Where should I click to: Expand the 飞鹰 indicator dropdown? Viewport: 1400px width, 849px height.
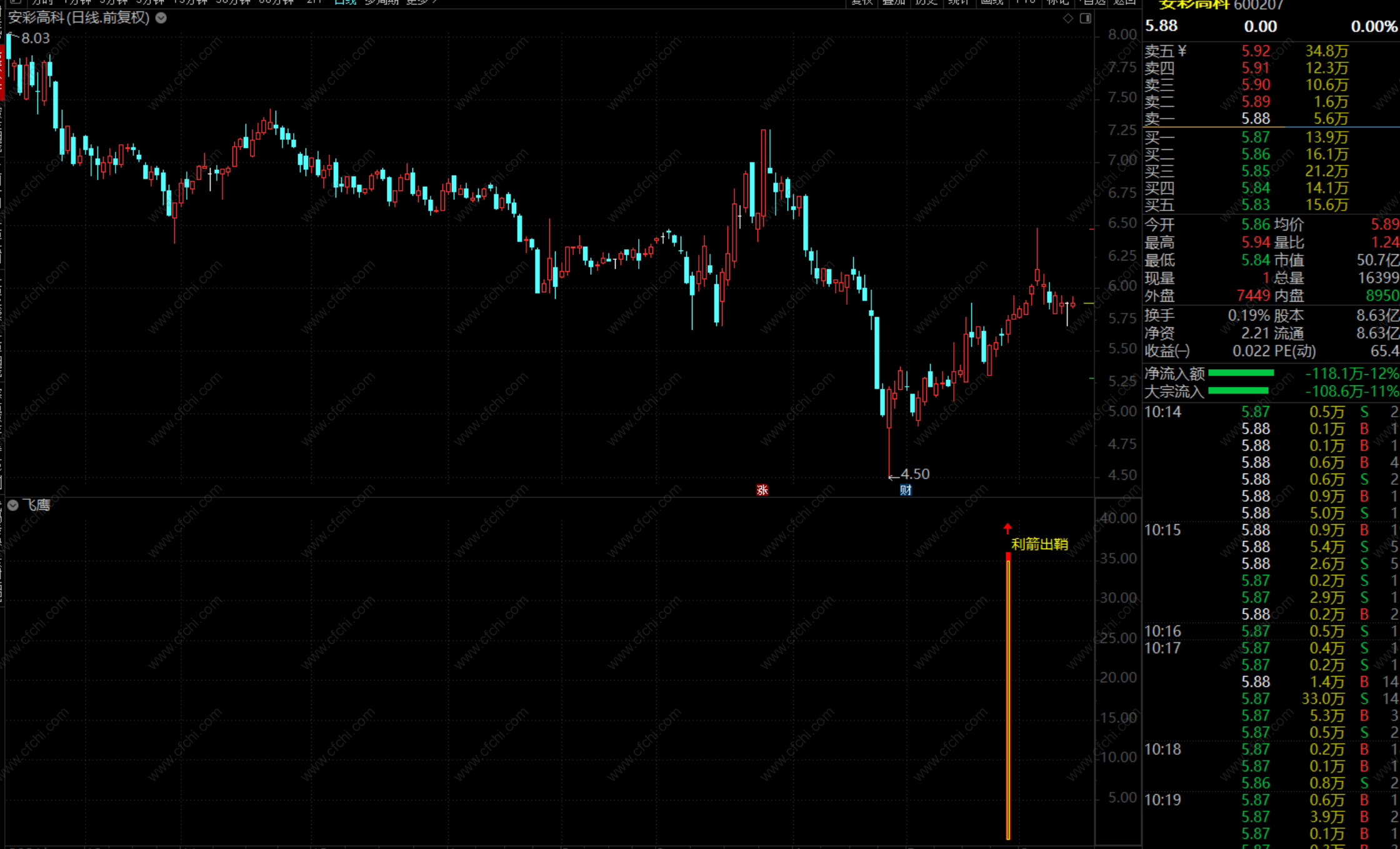(13, 505)
